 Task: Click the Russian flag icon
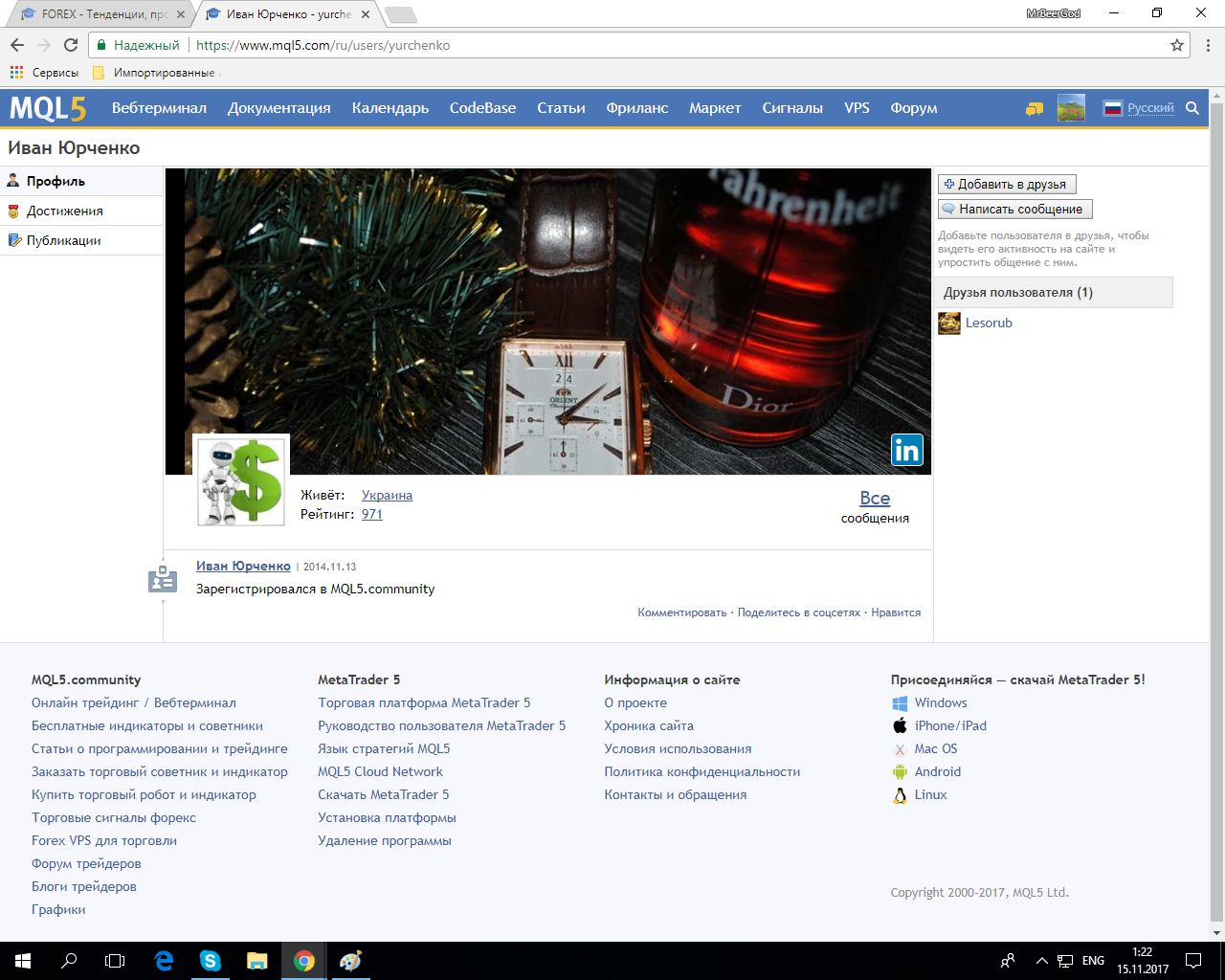(x=1112, y=108)
